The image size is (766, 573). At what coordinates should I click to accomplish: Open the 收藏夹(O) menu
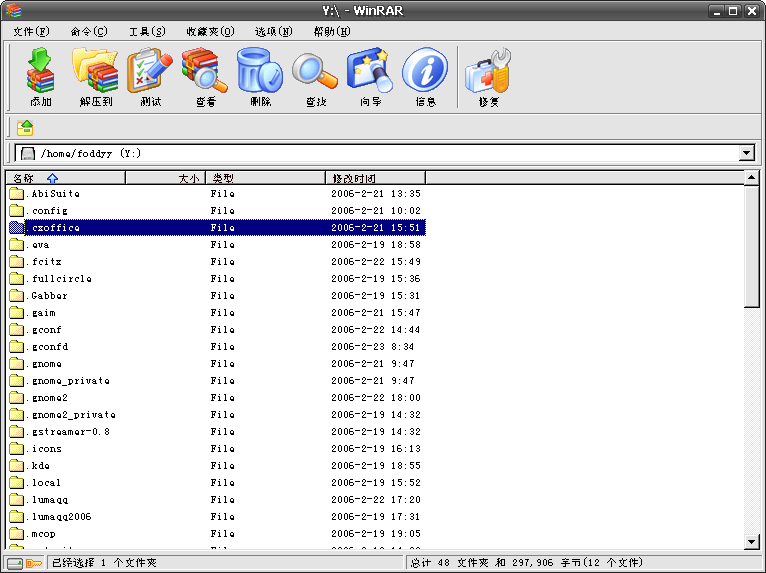pyautogui.click(x=211, y=32)
